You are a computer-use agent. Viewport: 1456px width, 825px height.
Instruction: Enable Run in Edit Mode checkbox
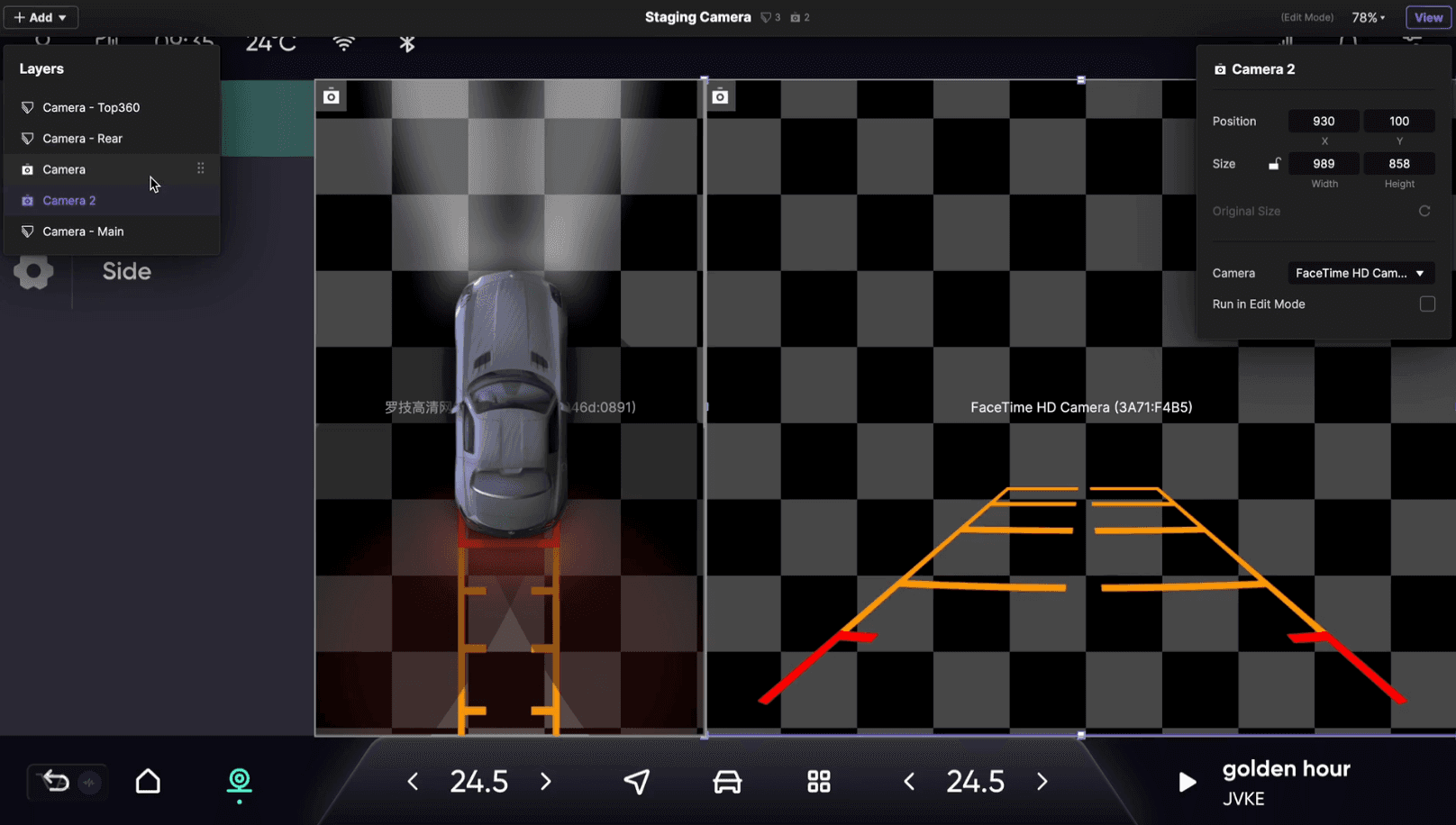(1427, 304)
